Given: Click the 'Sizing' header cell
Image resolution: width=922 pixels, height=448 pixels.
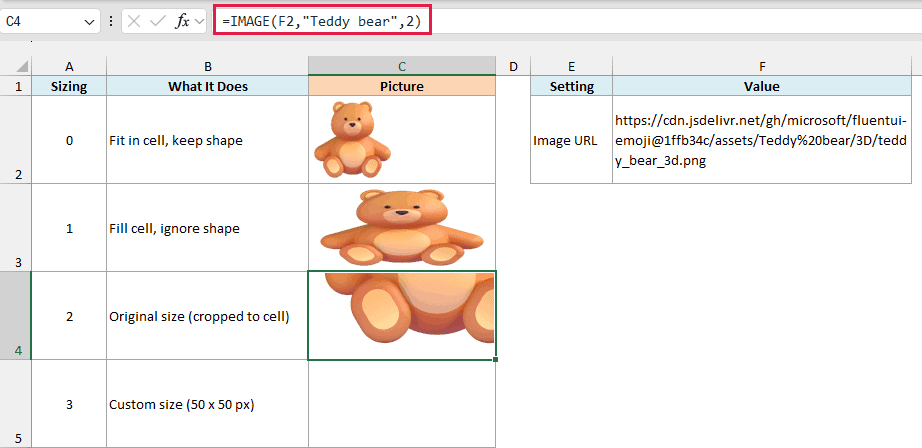Looking at the screenshot, I should tap(69, 86).
